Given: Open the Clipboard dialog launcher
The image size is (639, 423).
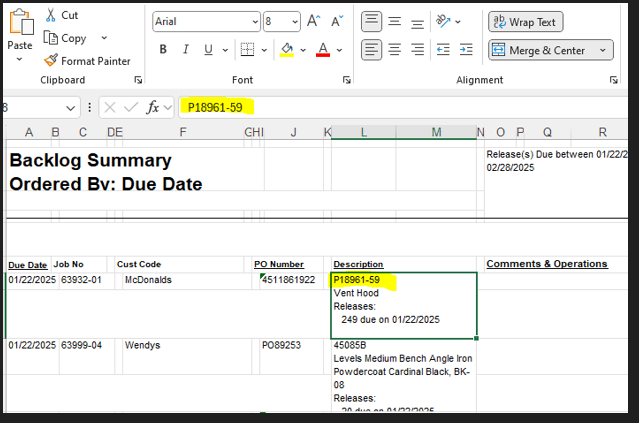Looking at the screenshot, I should (138, 80).
